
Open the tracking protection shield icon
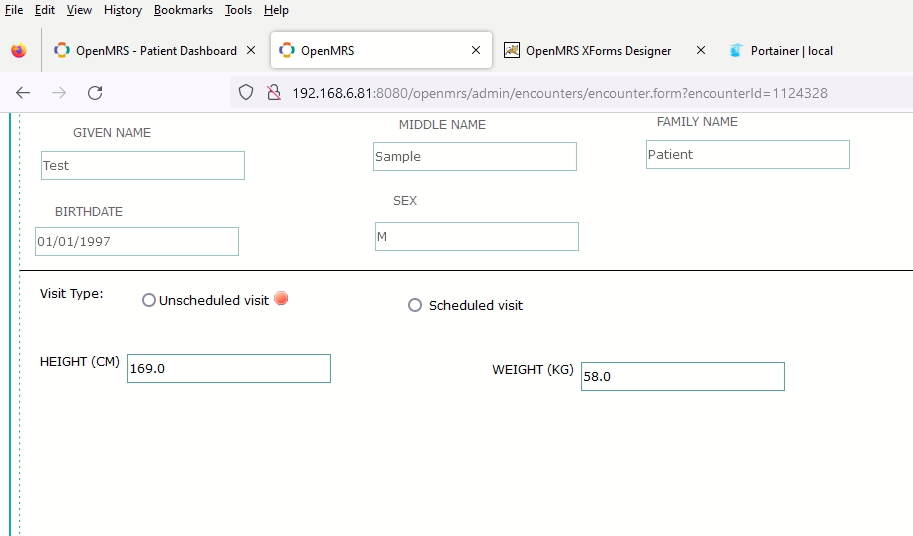(246, 93)
